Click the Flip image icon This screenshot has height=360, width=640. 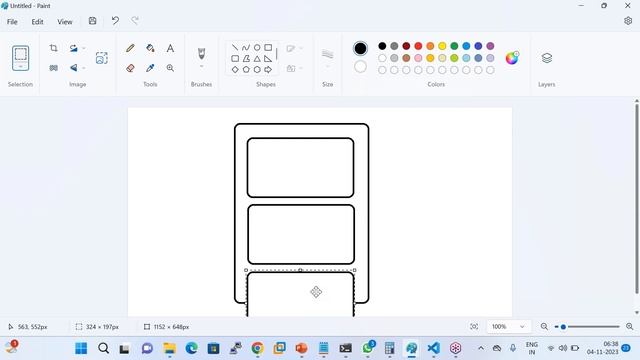click(73, 68)
